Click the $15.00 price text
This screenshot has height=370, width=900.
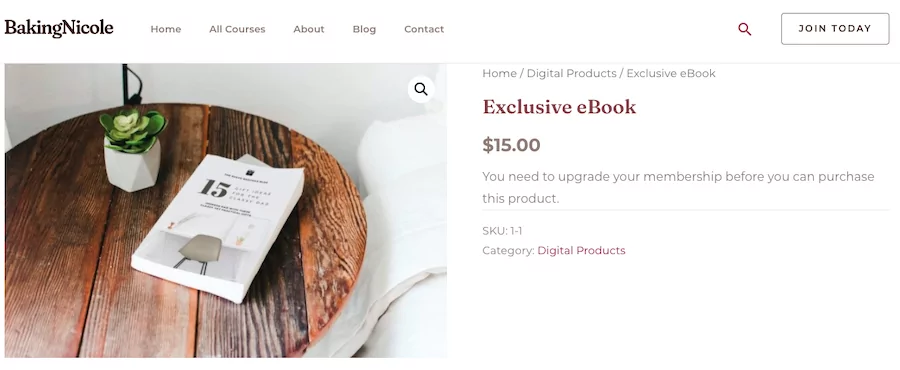[x=511, y=145]
